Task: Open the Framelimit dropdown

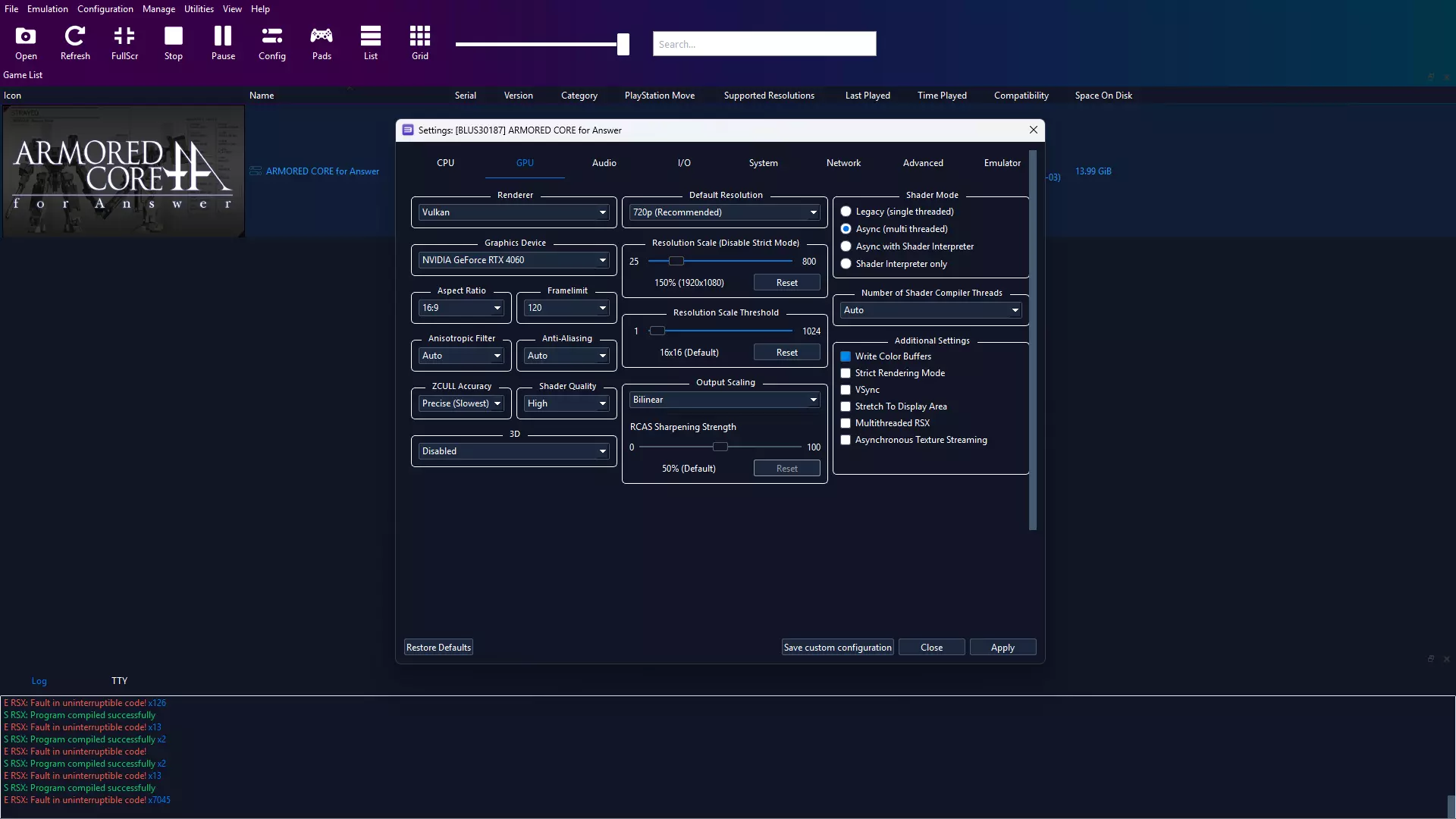Action: tap(567, 308)
